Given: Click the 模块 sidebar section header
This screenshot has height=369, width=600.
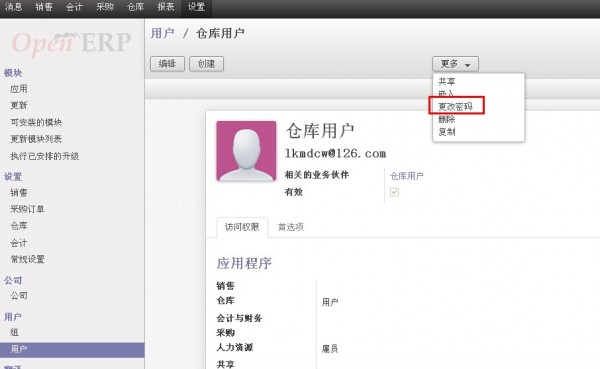Looking at the screenshot, I should (x=13, y=73).
